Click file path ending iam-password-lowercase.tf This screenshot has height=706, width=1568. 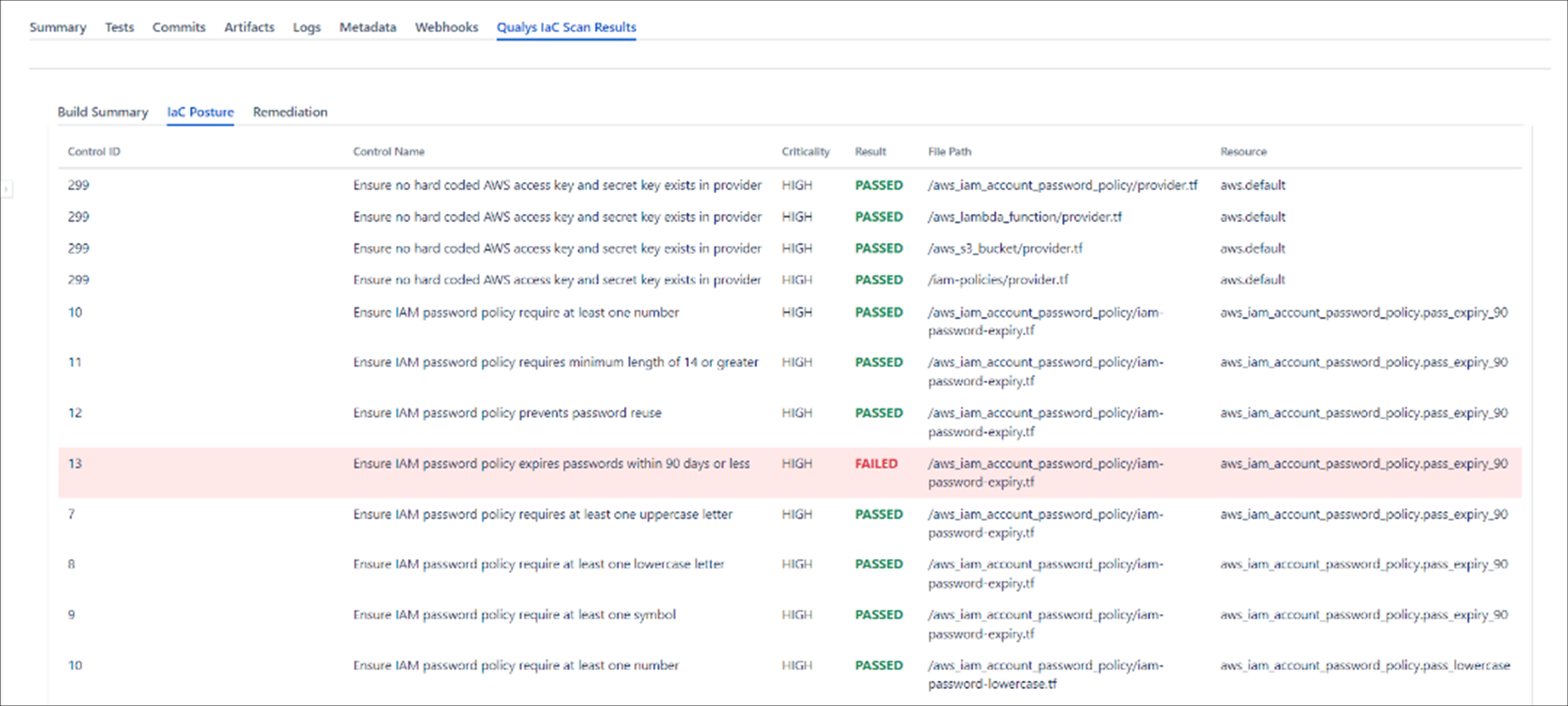tap(1045, 674)
